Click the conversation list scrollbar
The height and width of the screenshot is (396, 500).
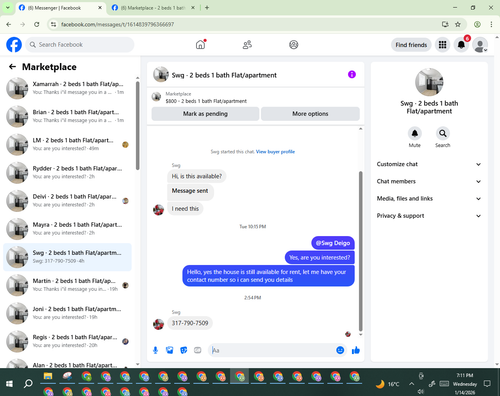137,126
